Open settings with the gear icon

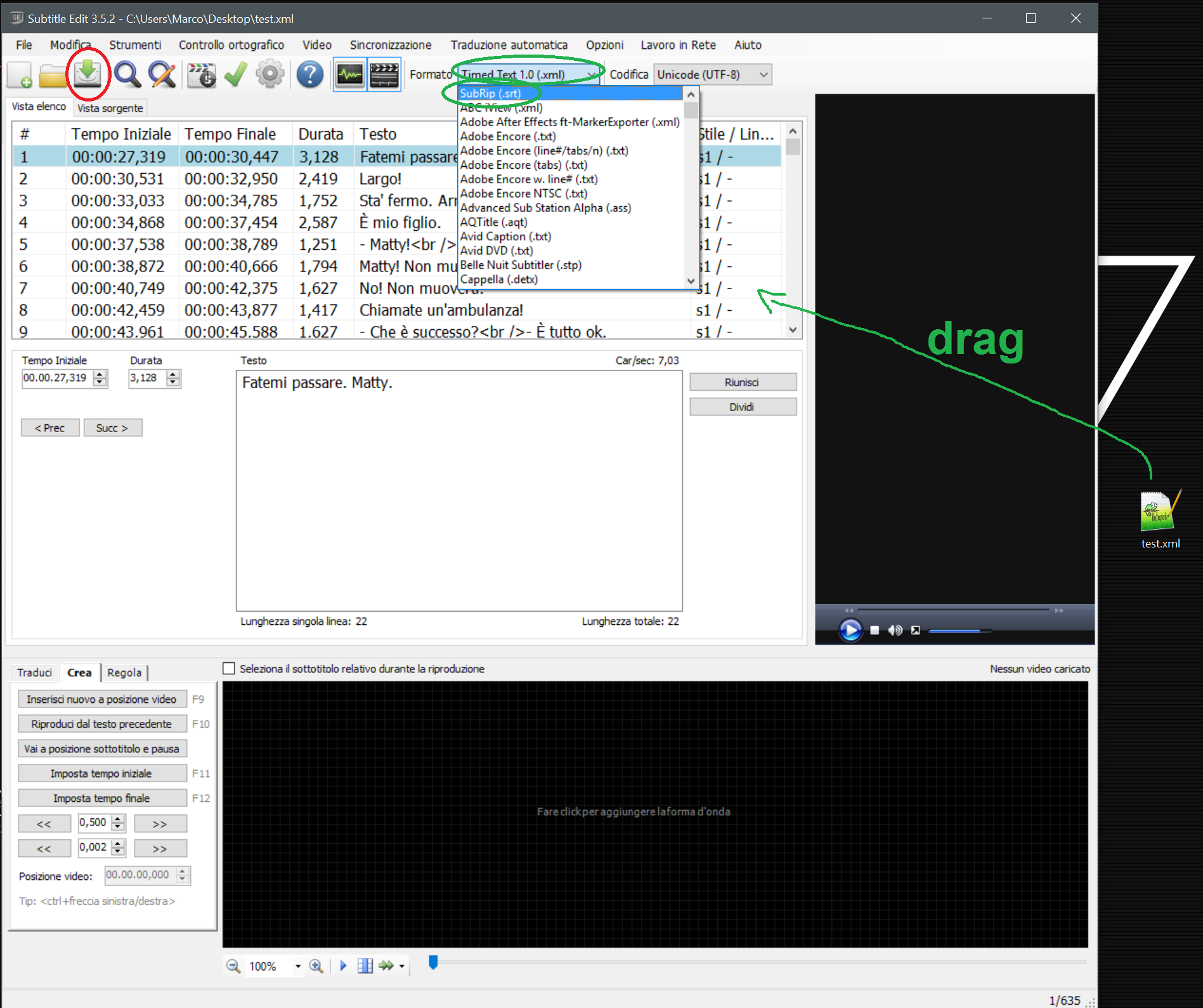pyautogui.click(x=270, y=75)
